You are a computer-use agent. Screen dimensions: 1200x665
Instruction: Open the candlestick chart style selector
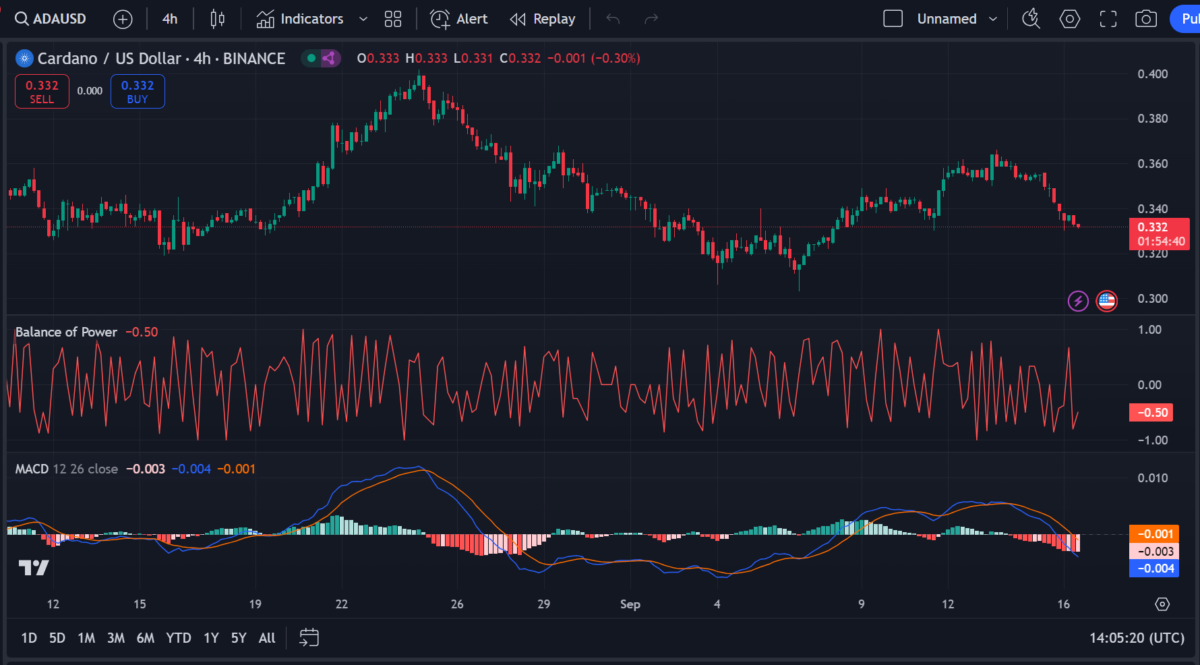[x=218, y=19]
